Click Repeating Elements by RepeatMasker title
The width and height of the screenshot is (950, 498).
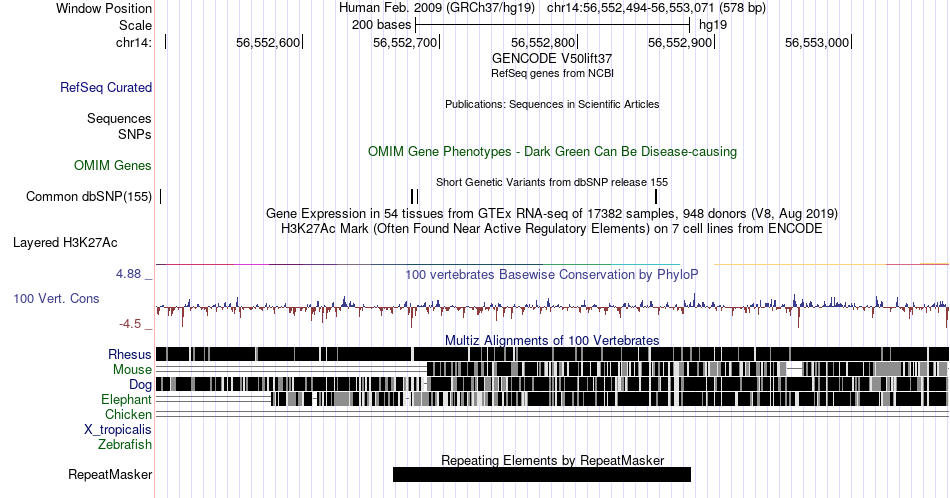pyautogui.click(x=553, y=460)
